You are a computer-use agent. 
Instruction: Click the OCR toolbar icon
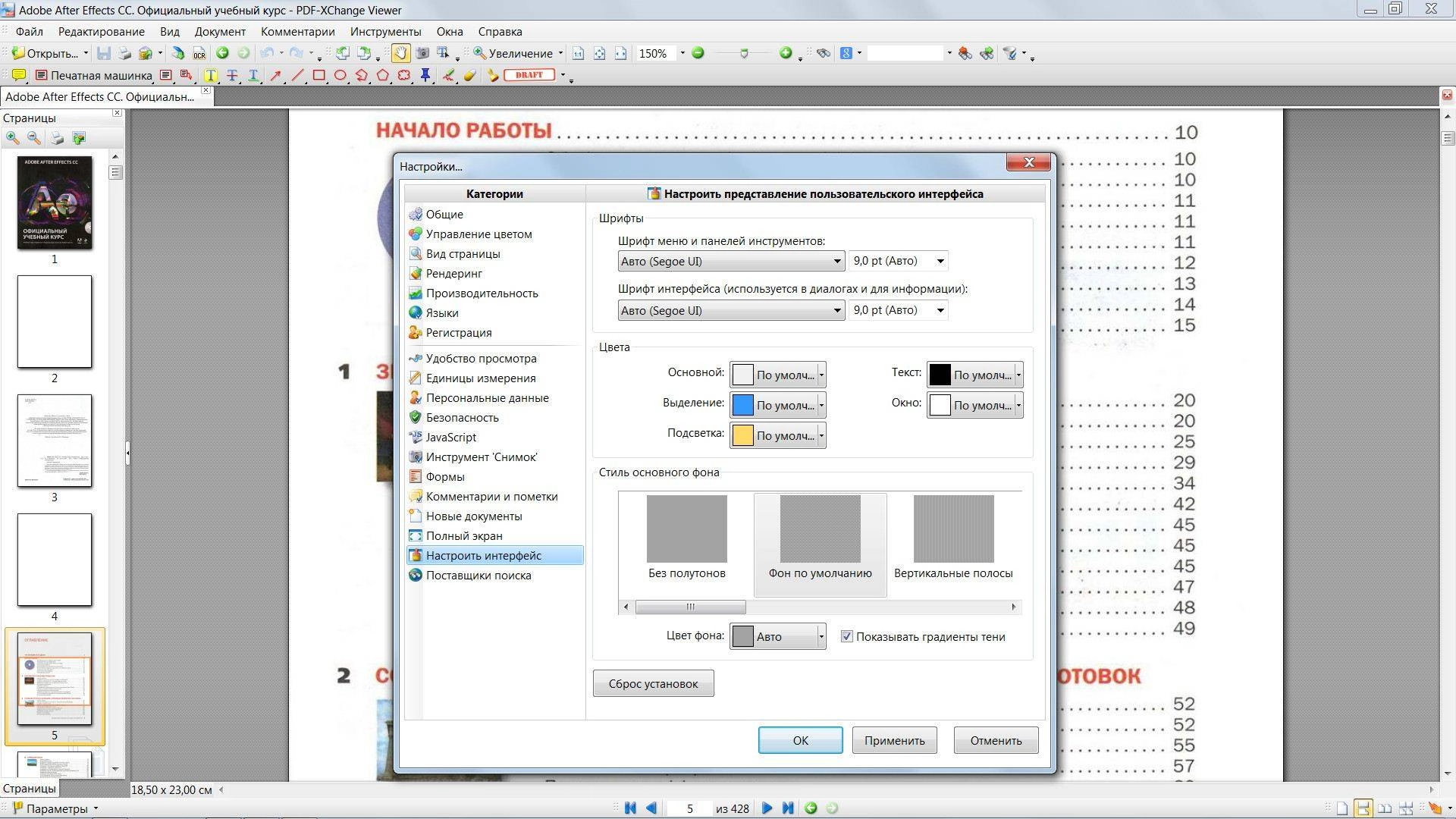click(x=199, y=53)
